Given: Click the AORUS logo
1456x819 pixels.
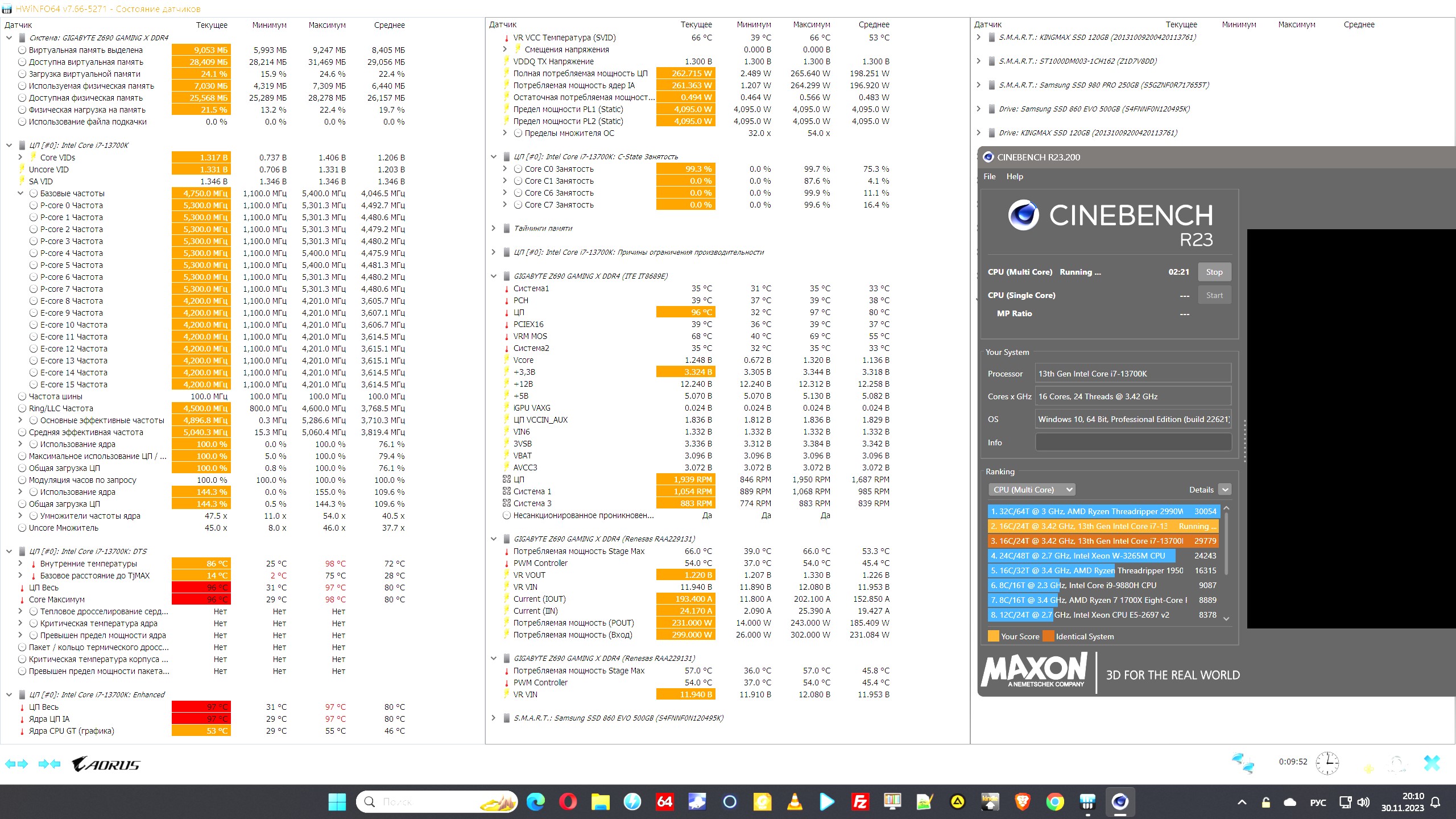Looking at the screenshot, I should coord(106,764).
